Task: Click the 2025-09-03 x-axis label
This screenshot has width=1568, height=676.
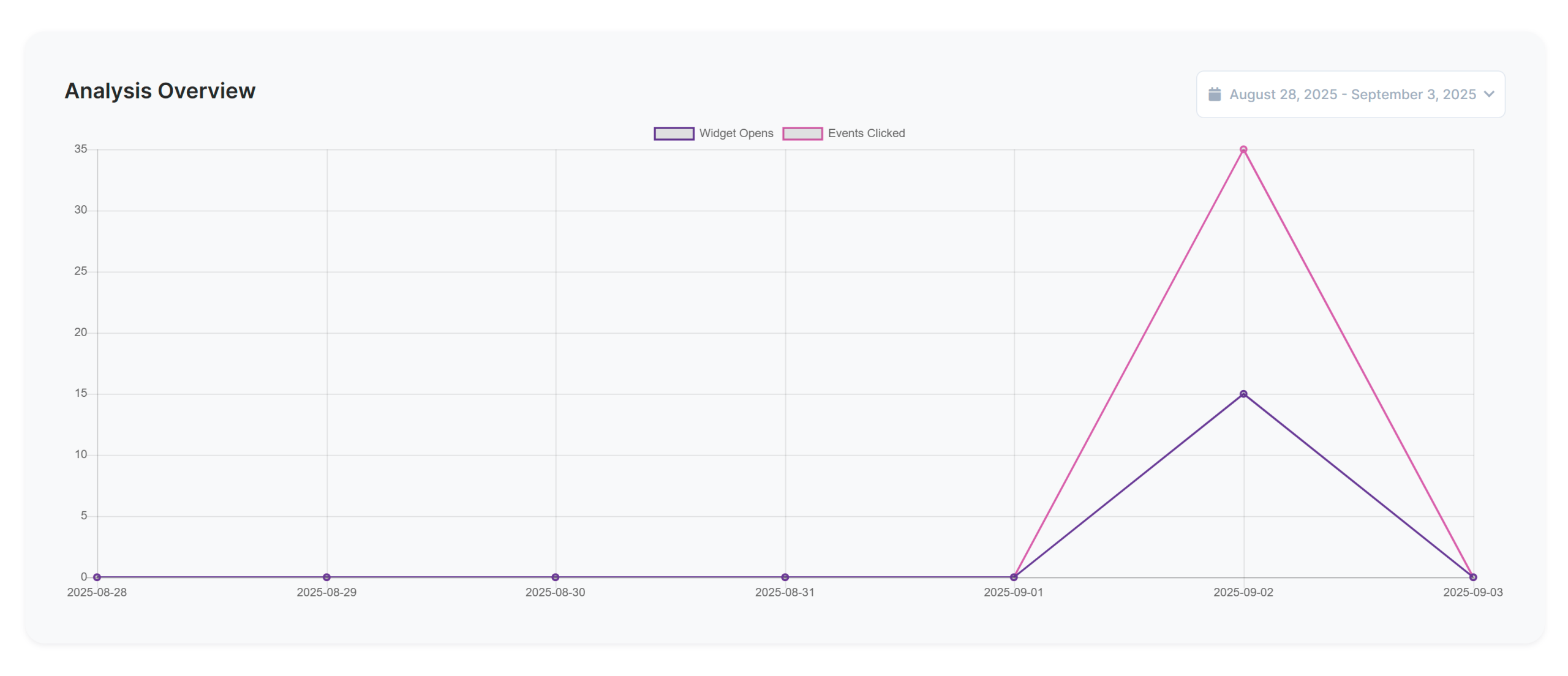Action: [x=1472, y=592]
